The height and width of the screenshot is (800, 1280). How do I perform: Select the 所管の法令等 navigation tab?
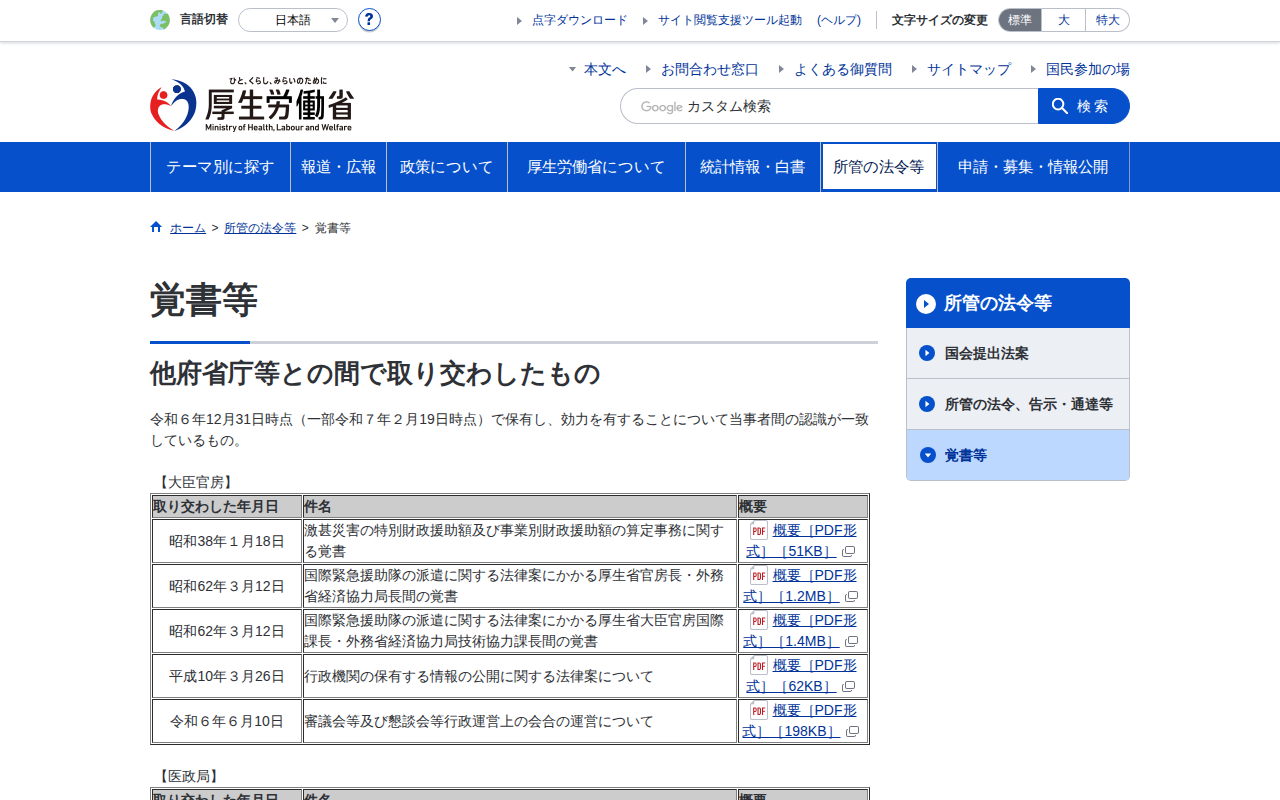coord(879,167)
